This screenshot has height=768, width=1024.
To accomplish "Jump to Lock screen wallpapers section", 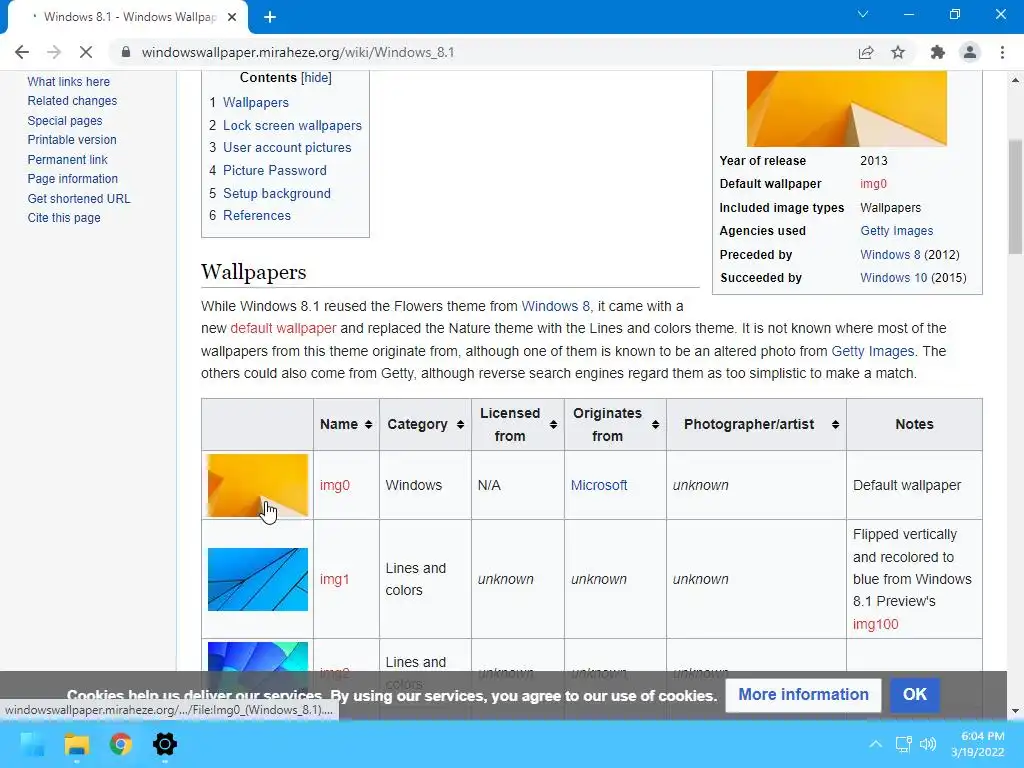I will point(292,125).
